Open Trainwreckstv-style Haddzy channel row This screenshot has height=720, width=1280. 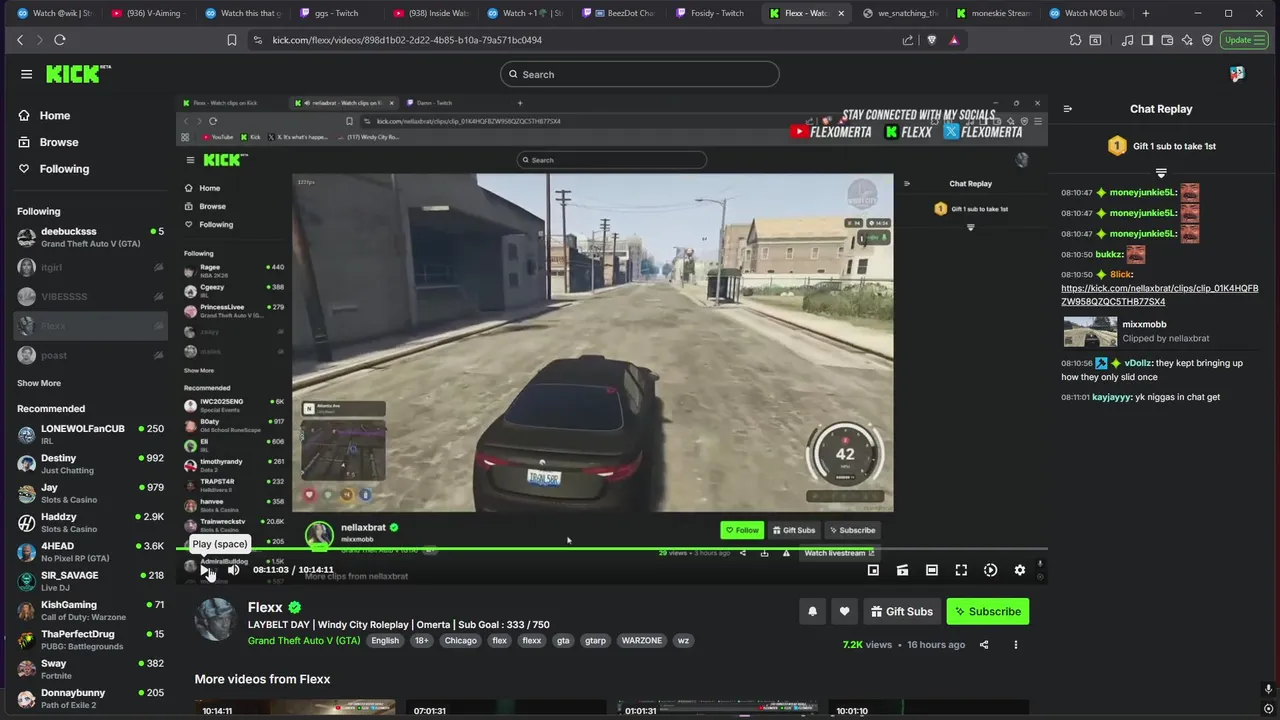(90, 522)
